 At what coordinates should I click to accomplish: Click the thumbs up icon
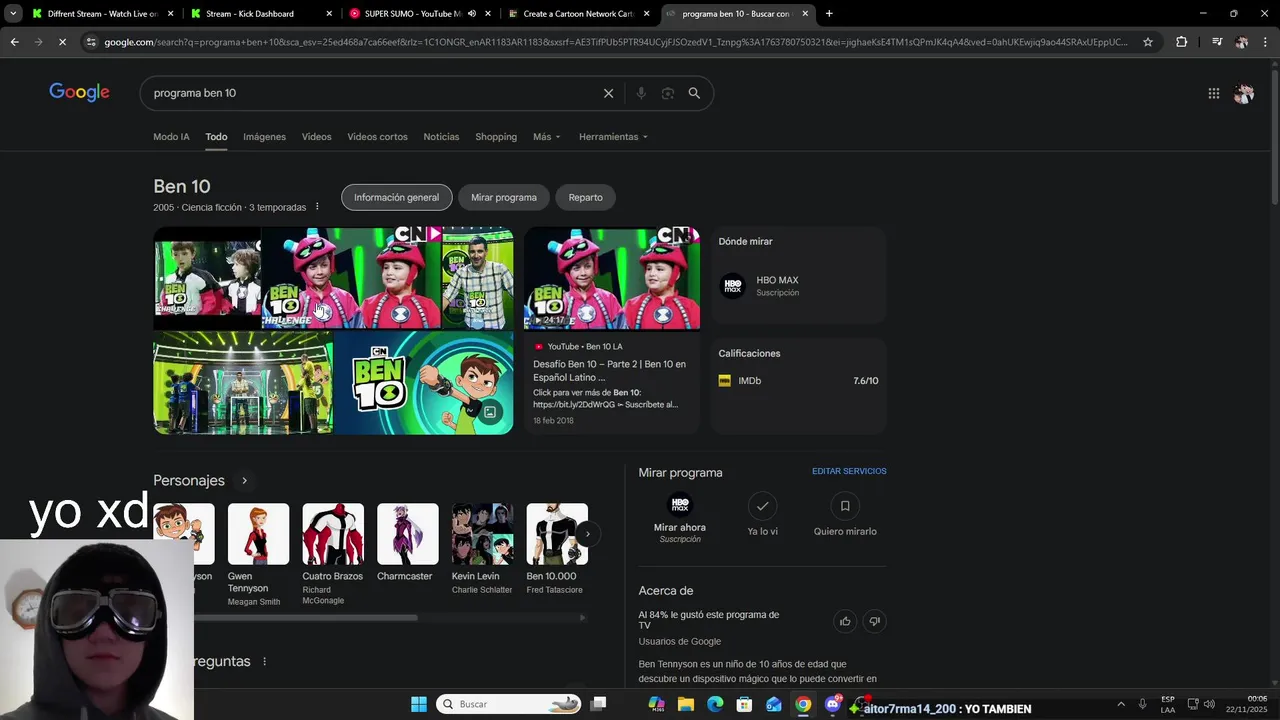pos(845,621)
